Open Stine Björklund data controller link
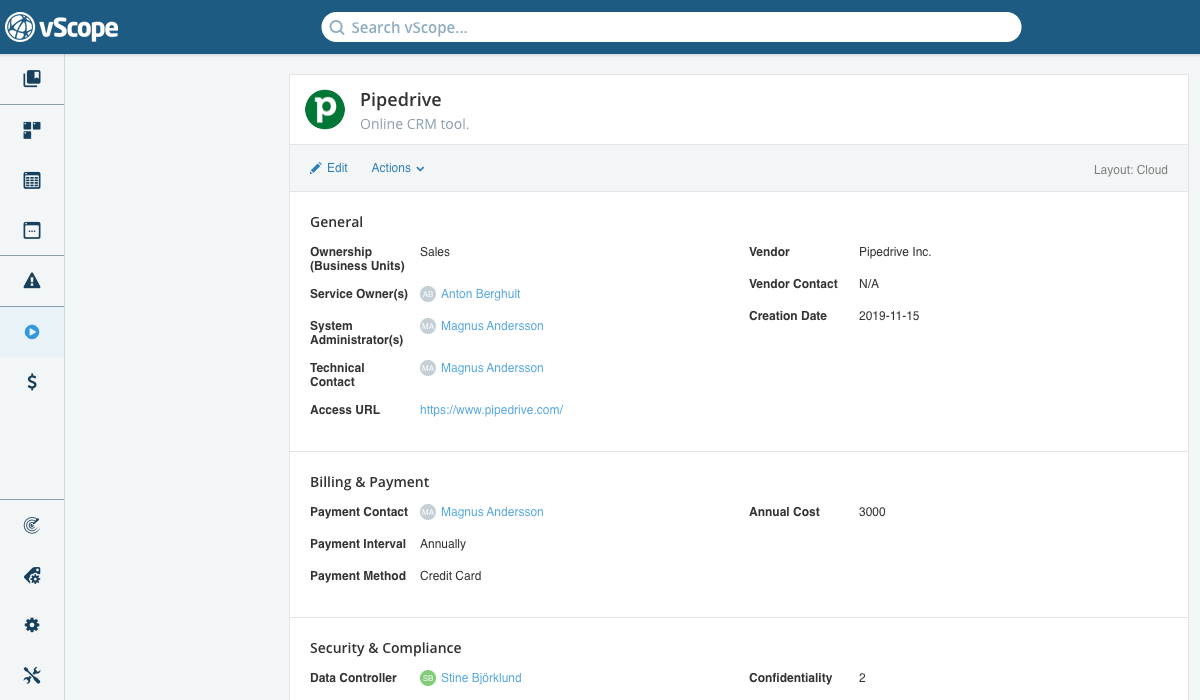 tap(481, 678)
